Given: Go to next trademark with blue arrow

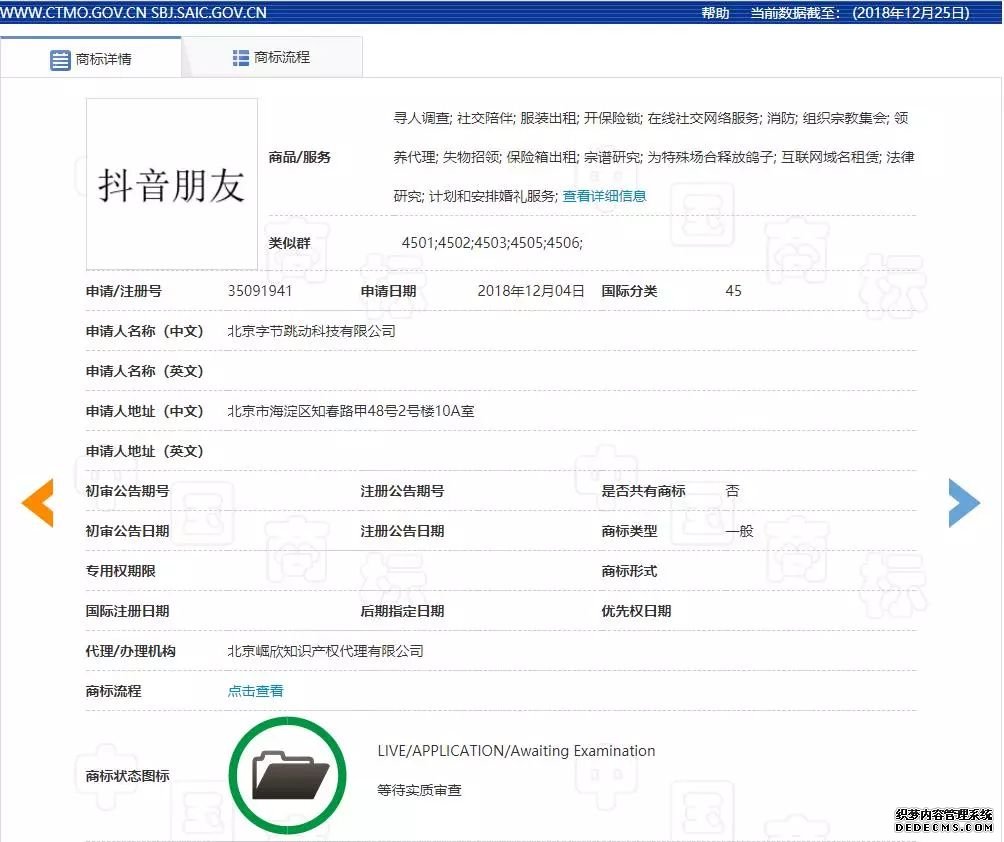Looking at the screenshot, I should click(x=964, y=503).
